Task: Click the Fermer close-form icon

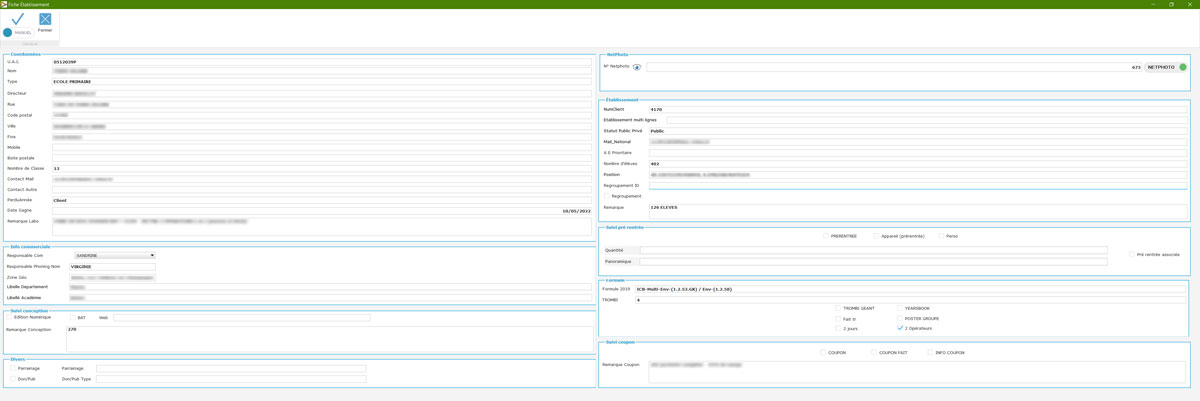Action: pyautogui.click(x=45, y=19)
